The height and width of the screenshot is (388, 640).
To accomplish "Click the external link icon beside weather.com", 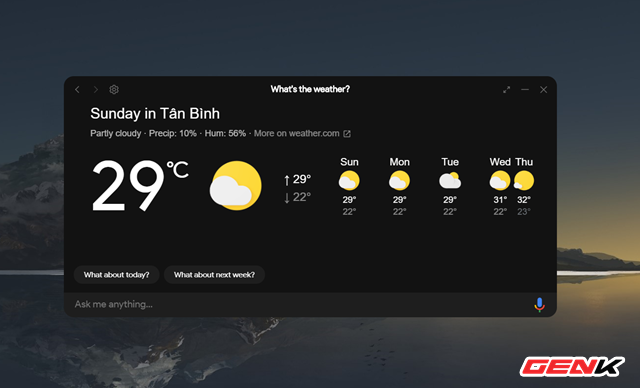I will pyautogui.click(x=347, y=134).
